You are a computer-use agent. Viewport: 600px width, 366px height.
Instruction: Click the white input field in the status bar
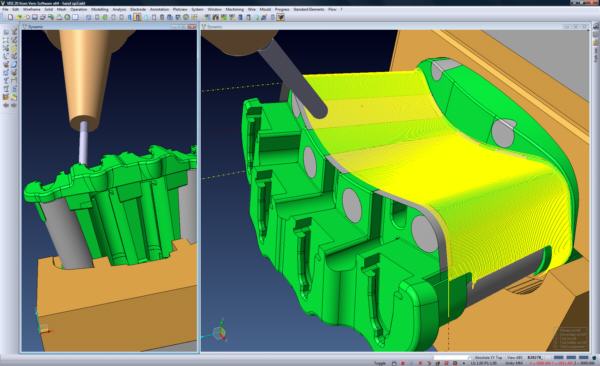tap(452, 358)
